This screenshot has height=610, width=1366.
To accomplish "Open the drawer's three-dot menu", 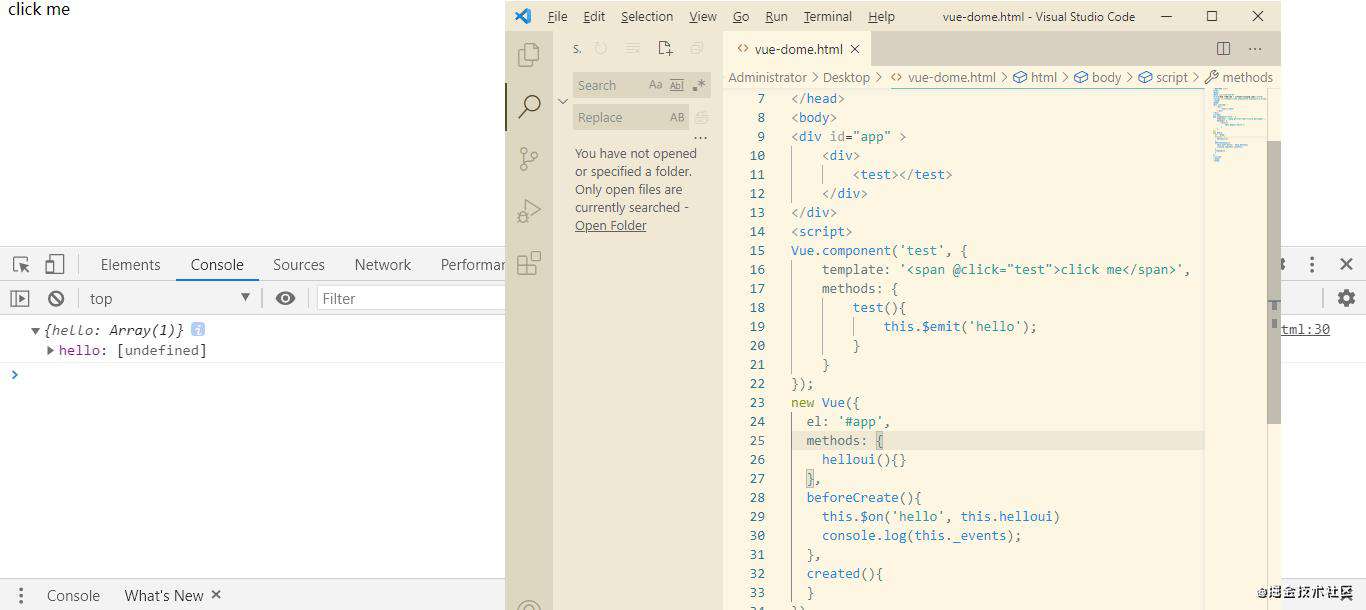I will click(21, 595).
